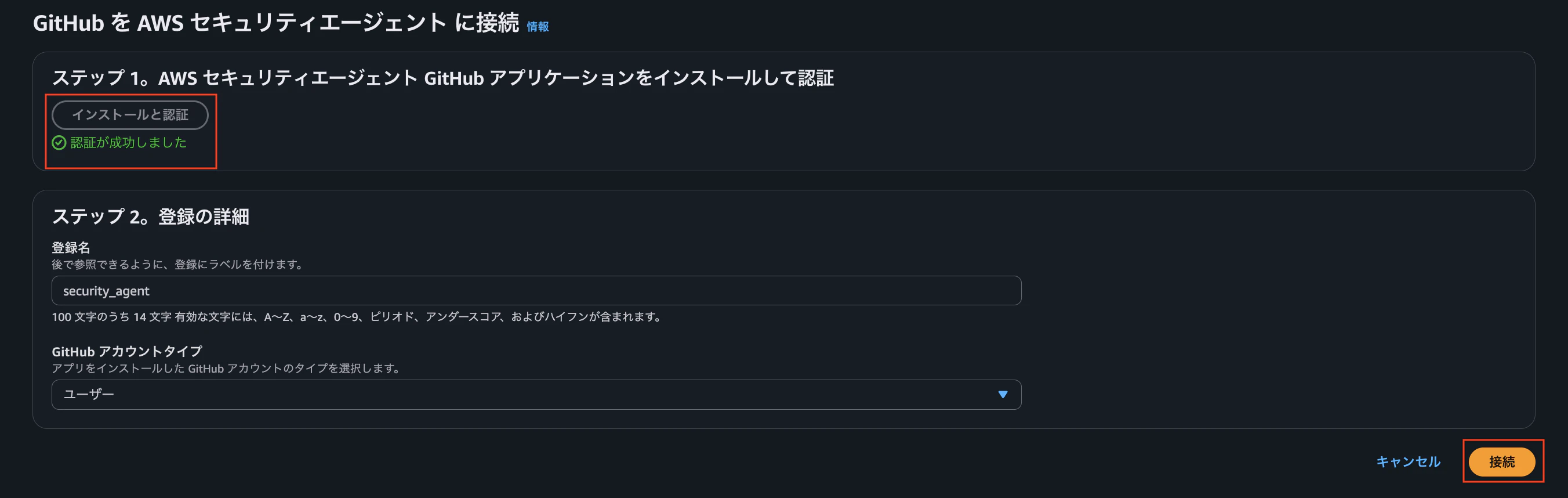Select the ステップ 2 登録の詳細 header
Screen dimensions: 1568x498
click(151, 216)
